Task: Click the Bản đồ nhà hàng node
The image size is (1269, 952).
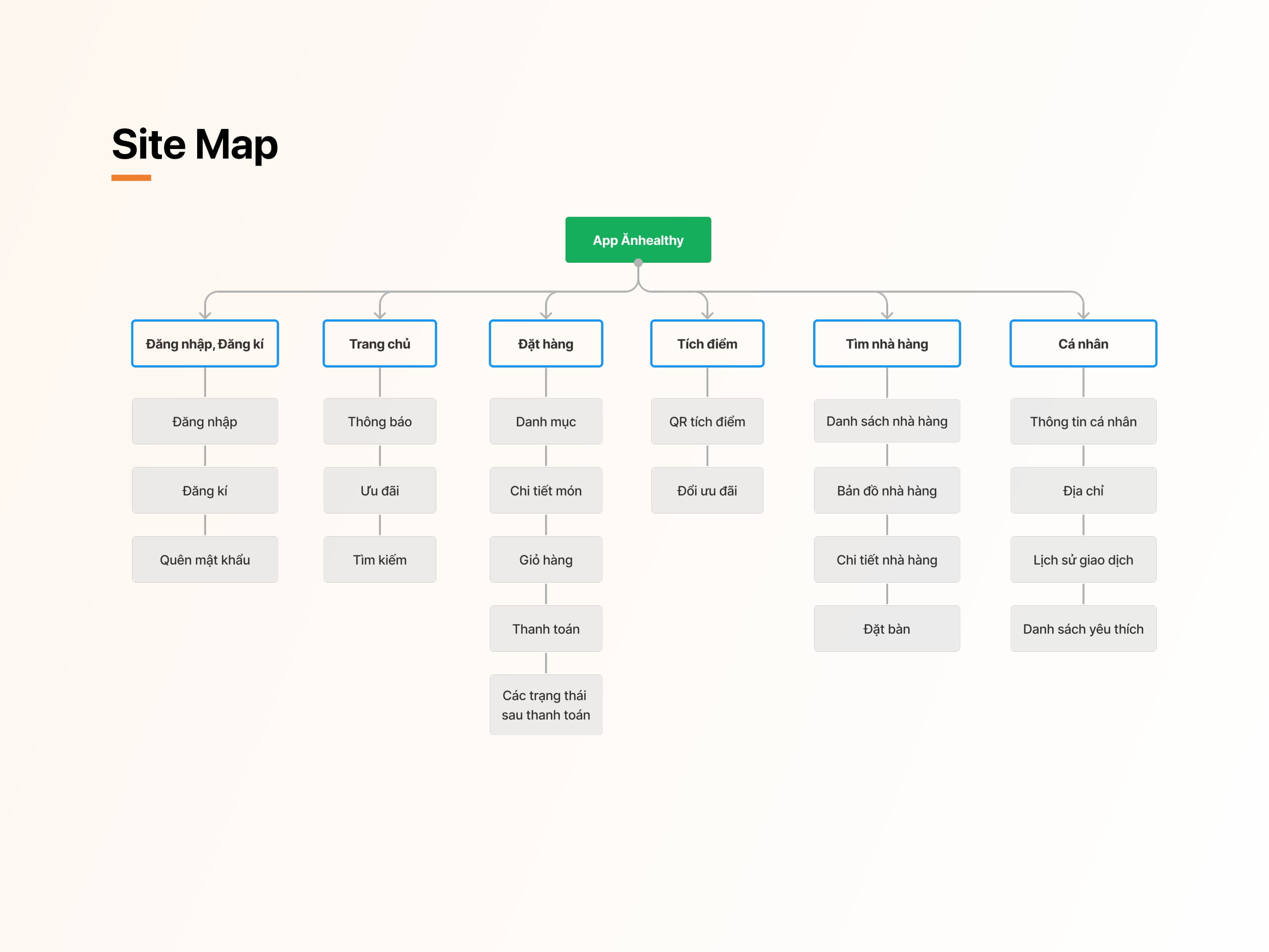Action: (x=887, y=490)
